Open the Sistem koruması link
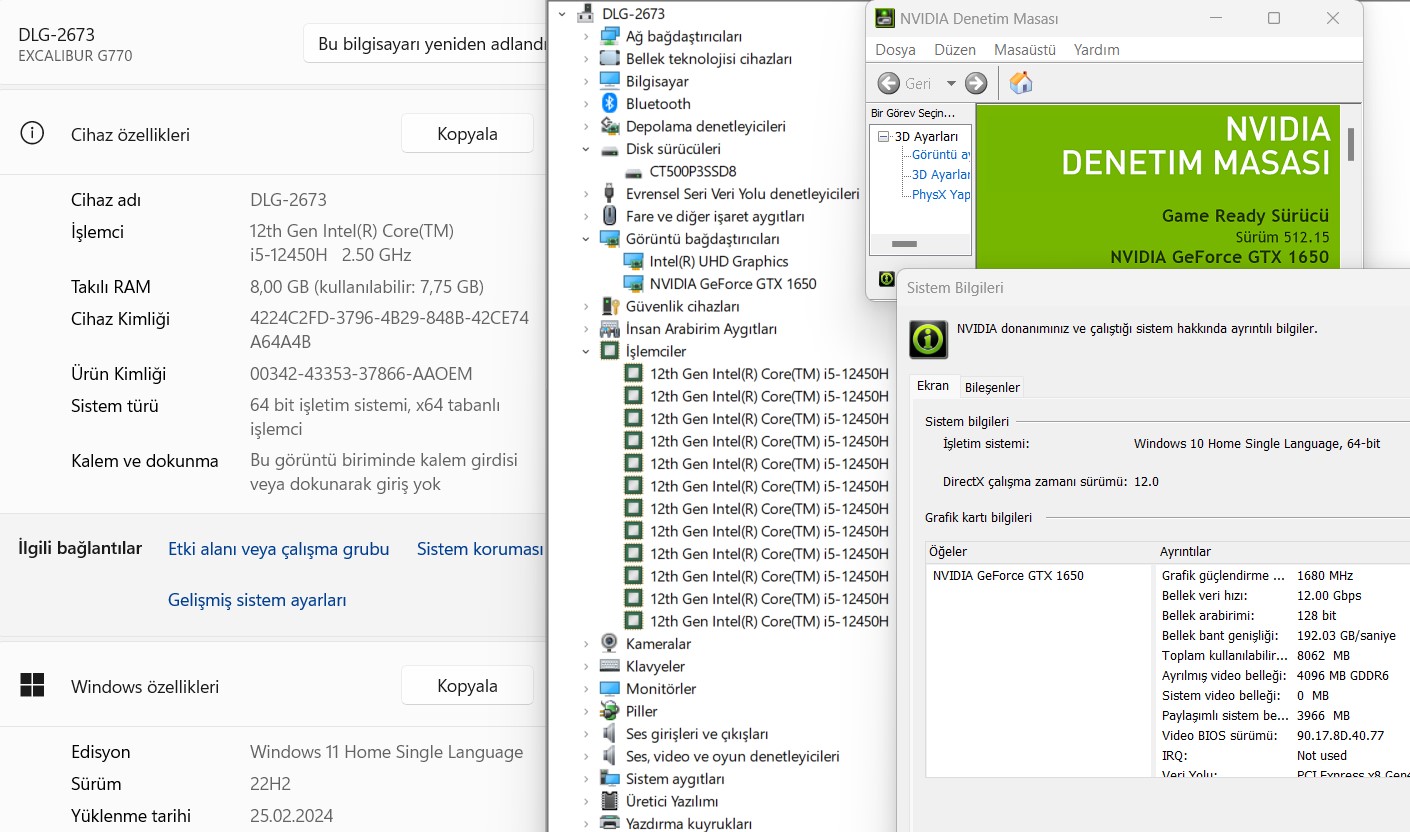The image size is (1410, 832). tap(480, 549)
